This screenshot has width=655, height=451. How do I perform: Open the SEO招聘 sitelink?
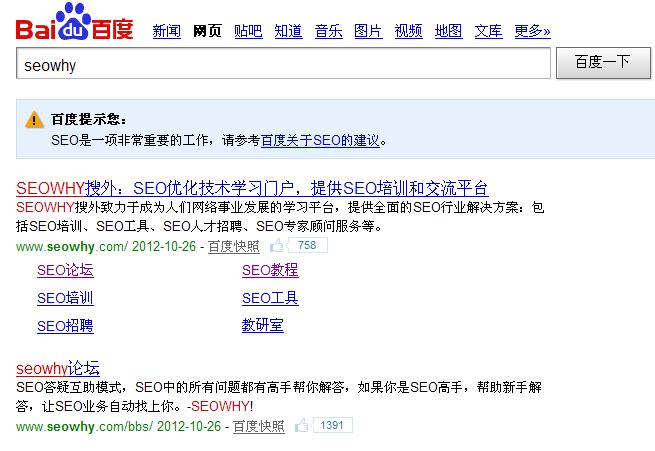coord(65,326)
